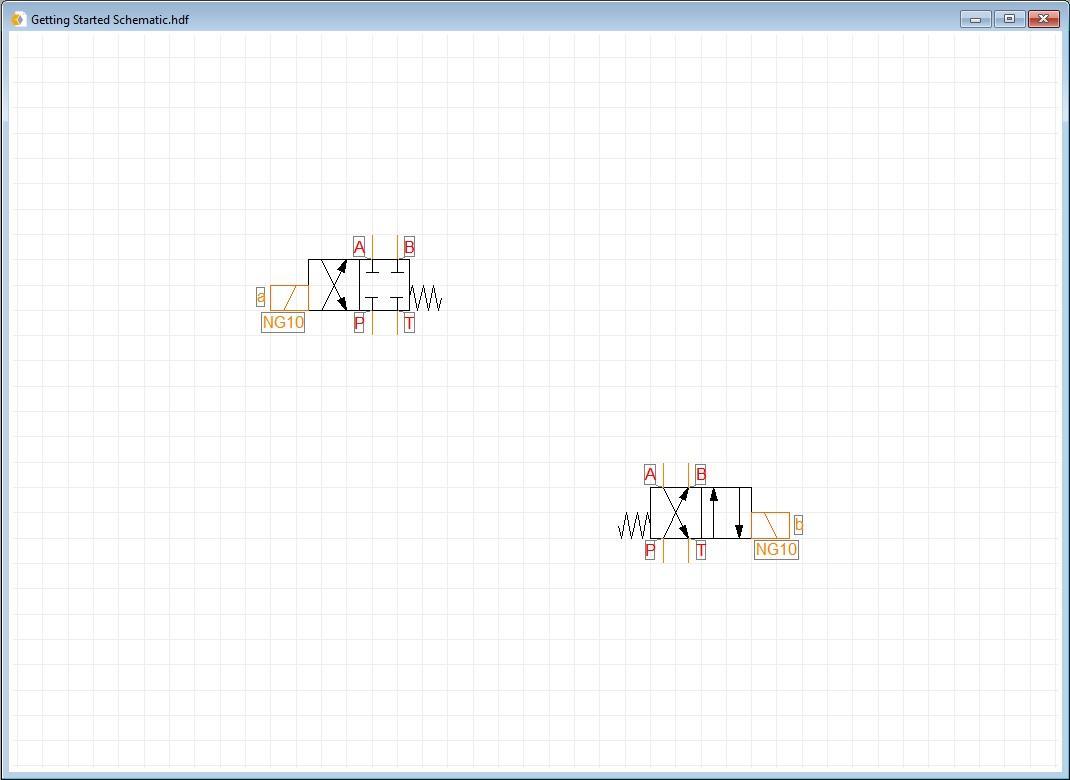Select solenoid actuator symbol of right valve
Image resolution: width=1070 pixels, height=780 pixels.
point(770,525)
